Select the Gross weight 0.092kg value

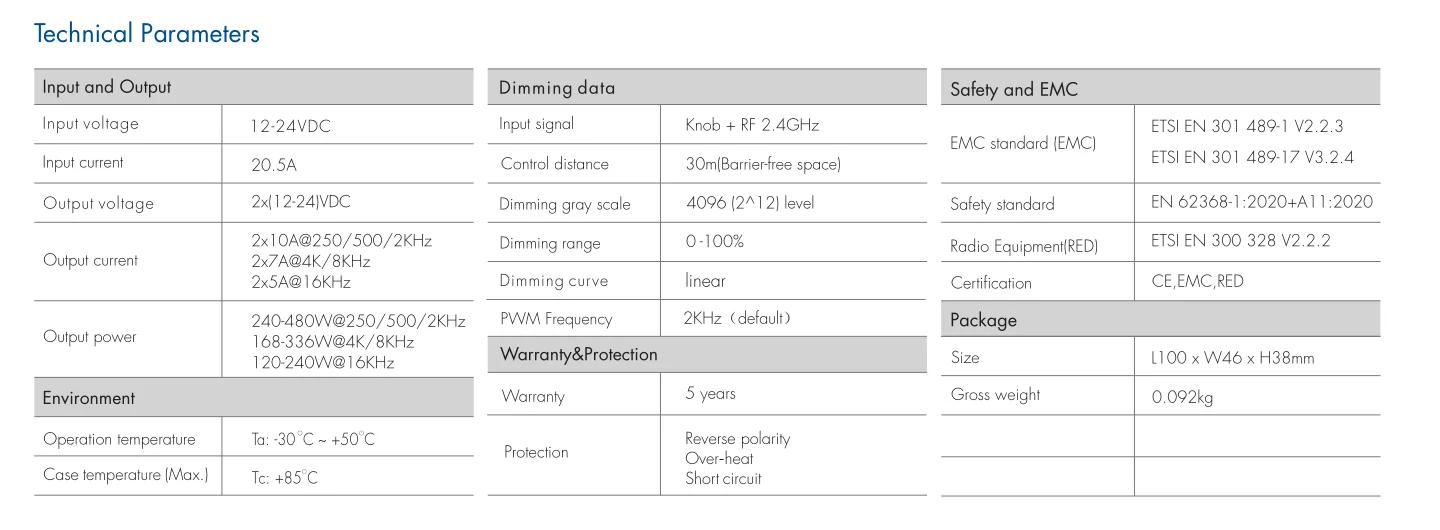1182,397
